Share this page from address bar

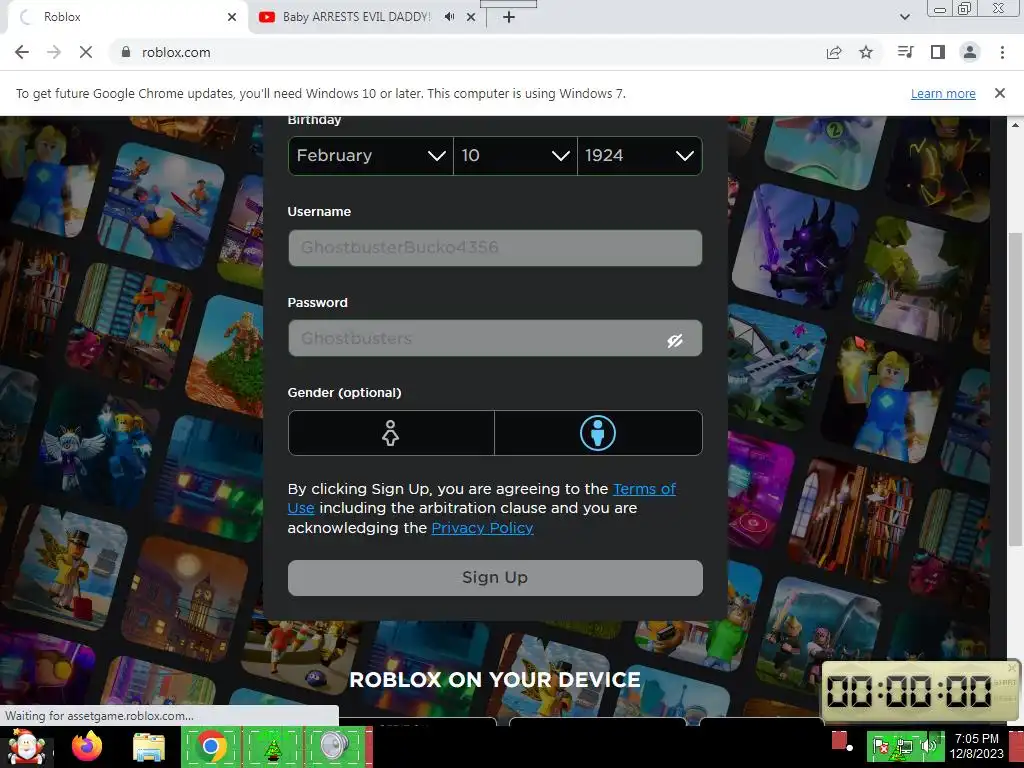834,52
